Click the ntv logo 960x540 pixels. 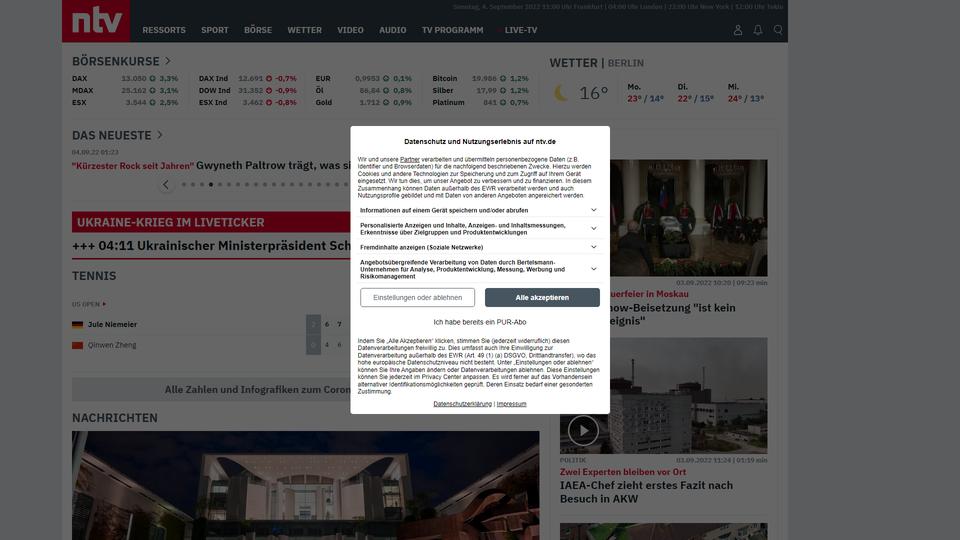tap(96, 21)
